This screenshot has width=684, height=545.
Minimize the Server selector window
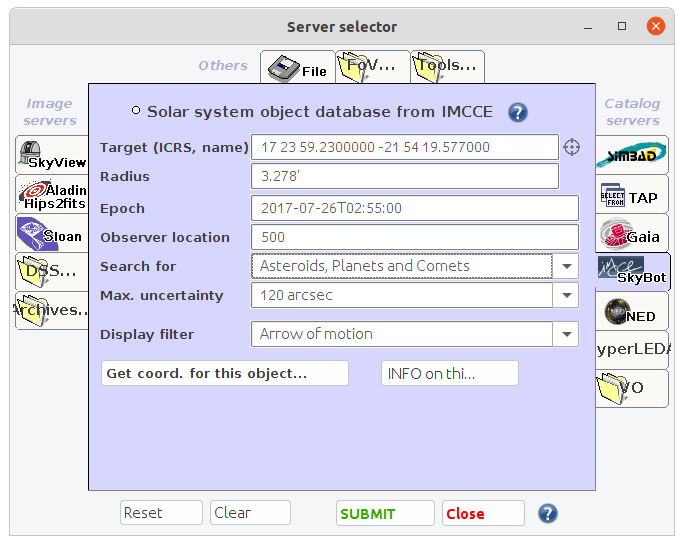point(588,27)
